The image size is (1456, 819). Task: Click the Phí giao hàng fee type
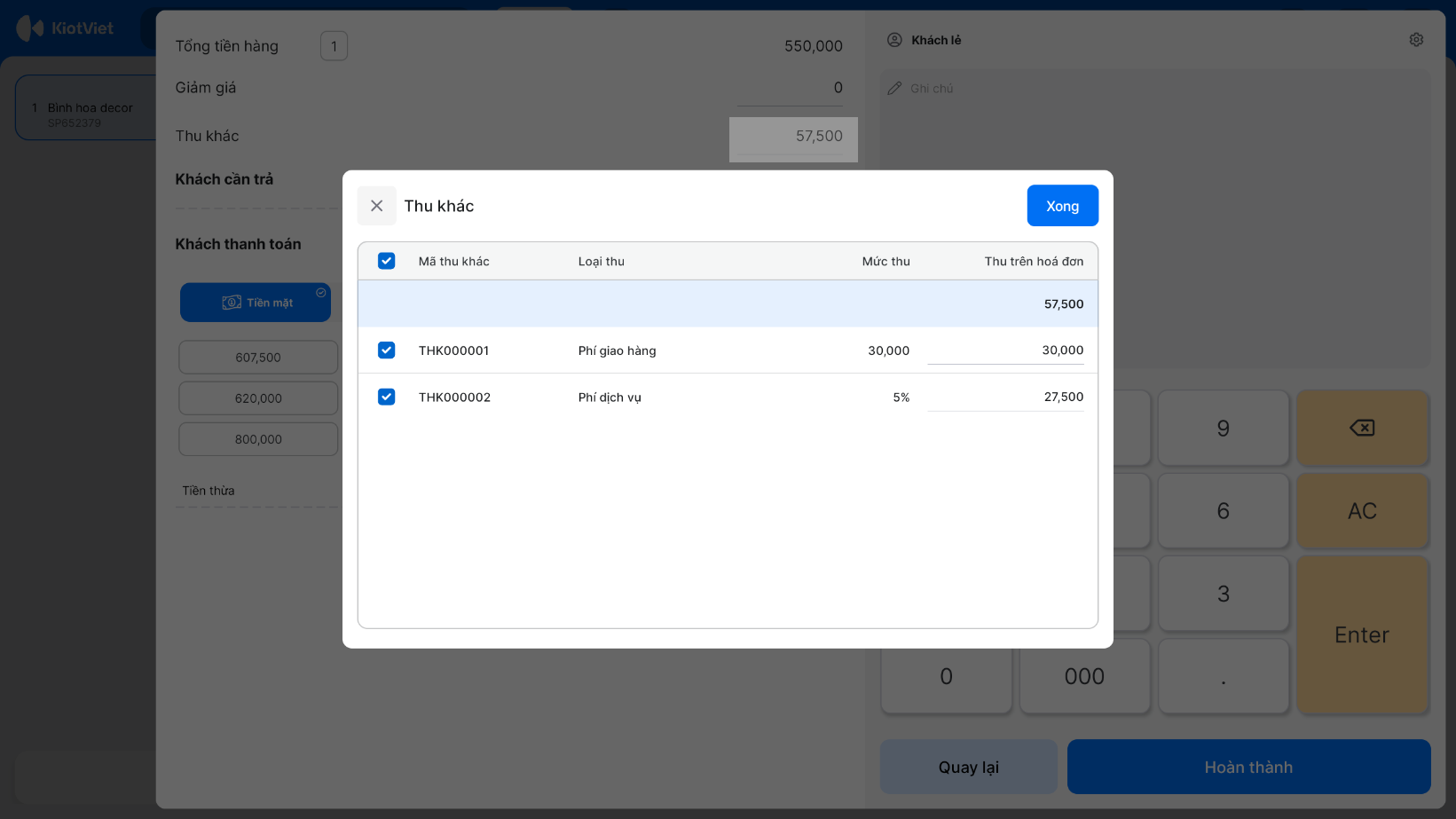[x=617, y=350]
